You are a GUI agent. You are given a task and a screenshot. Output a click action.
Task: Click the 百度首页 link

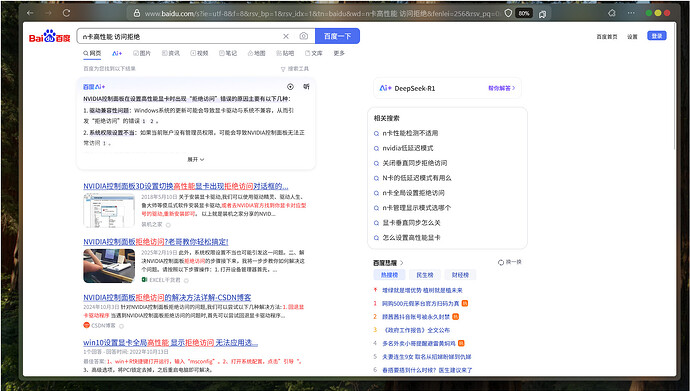click(x=607, y=37)
